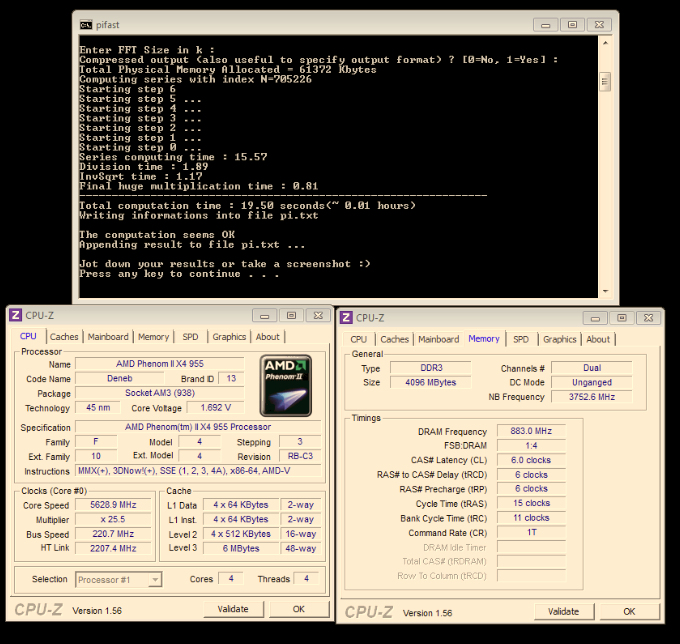680x644 pixels.
Task: Switch to CPU tab in right CPU-Z window
Action: (x=359, y=339)
